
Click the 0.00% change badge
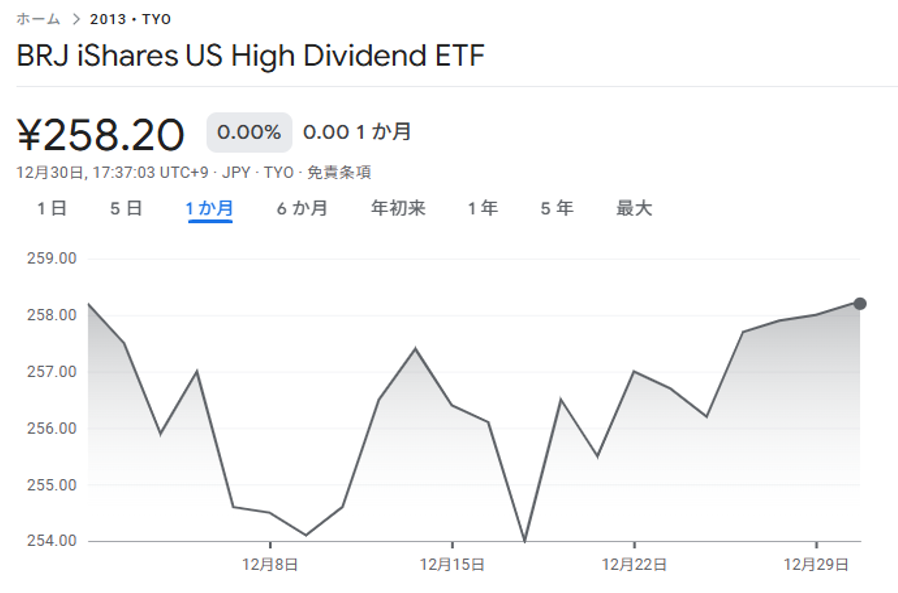pos(249,132)
